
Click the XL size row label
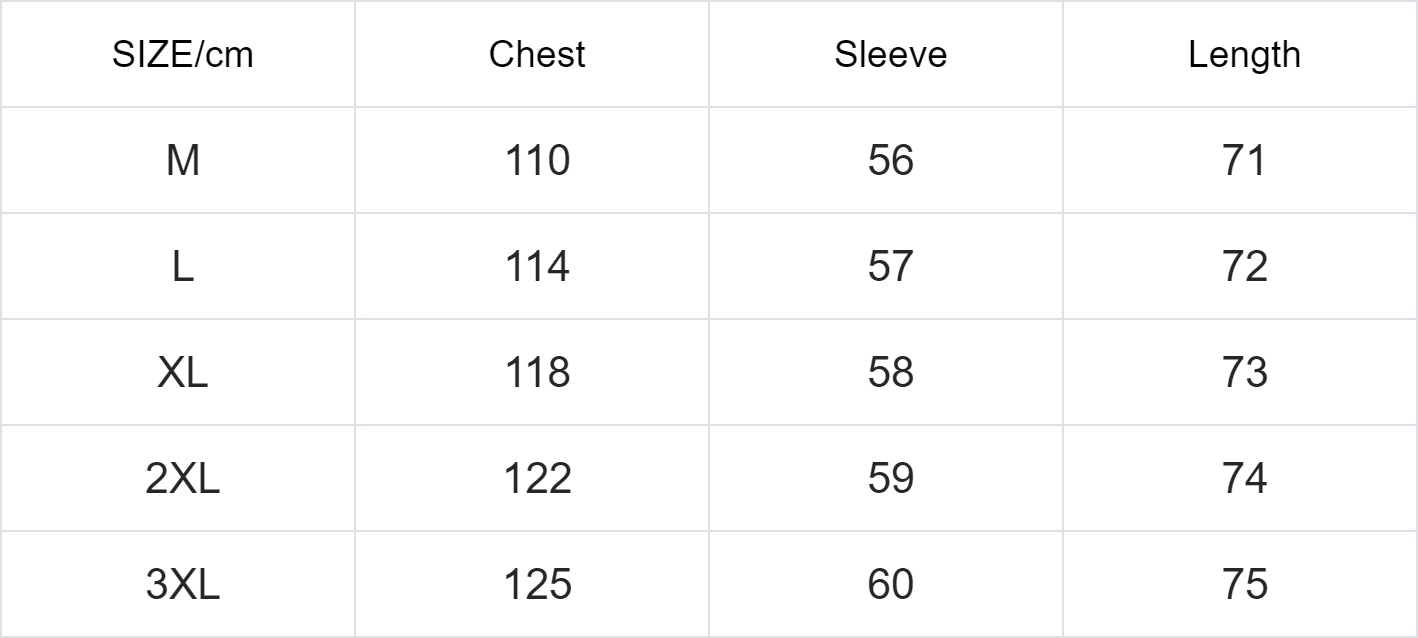tap(182, 372)
